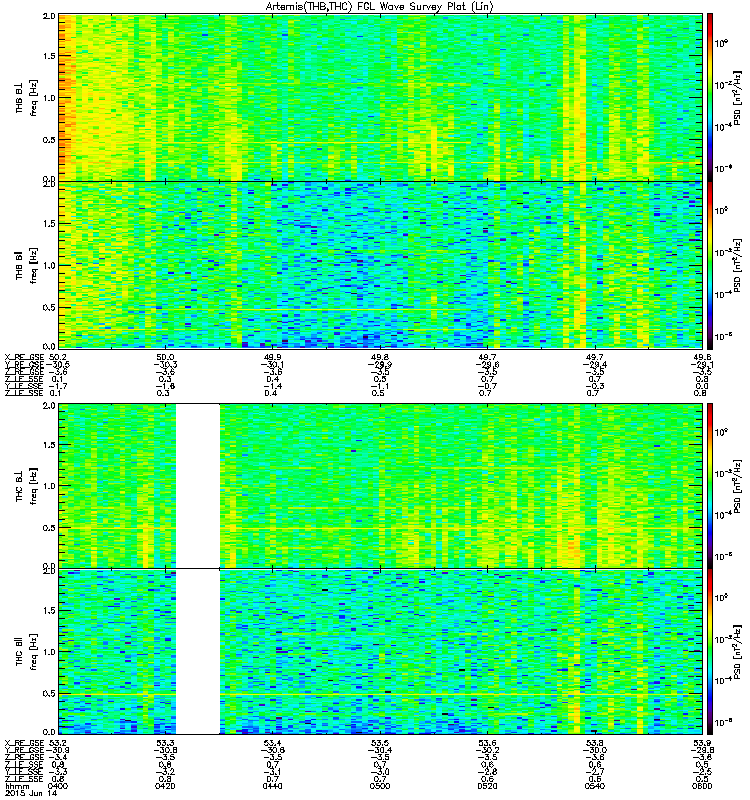Click the THC B∥ freq [Hz] axis label

click(26, 652)
